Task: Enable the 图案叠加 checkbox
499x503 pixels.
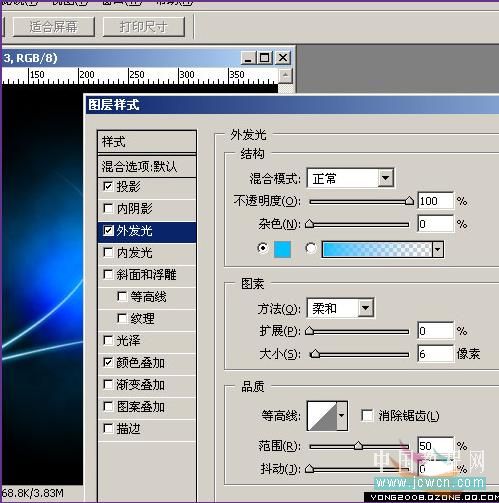Action: [x=108, y=406]
